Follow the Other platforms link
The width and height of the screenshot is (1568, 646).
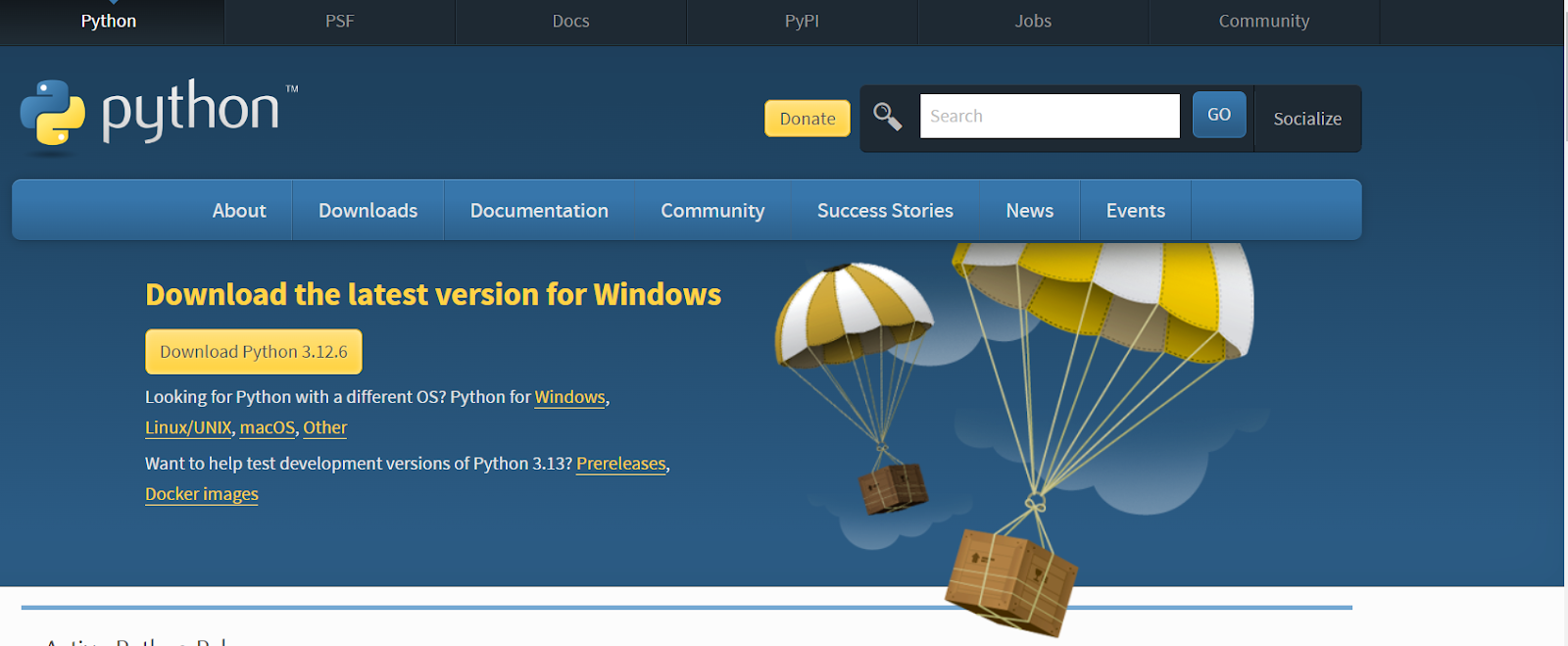(x=325, y=428)
